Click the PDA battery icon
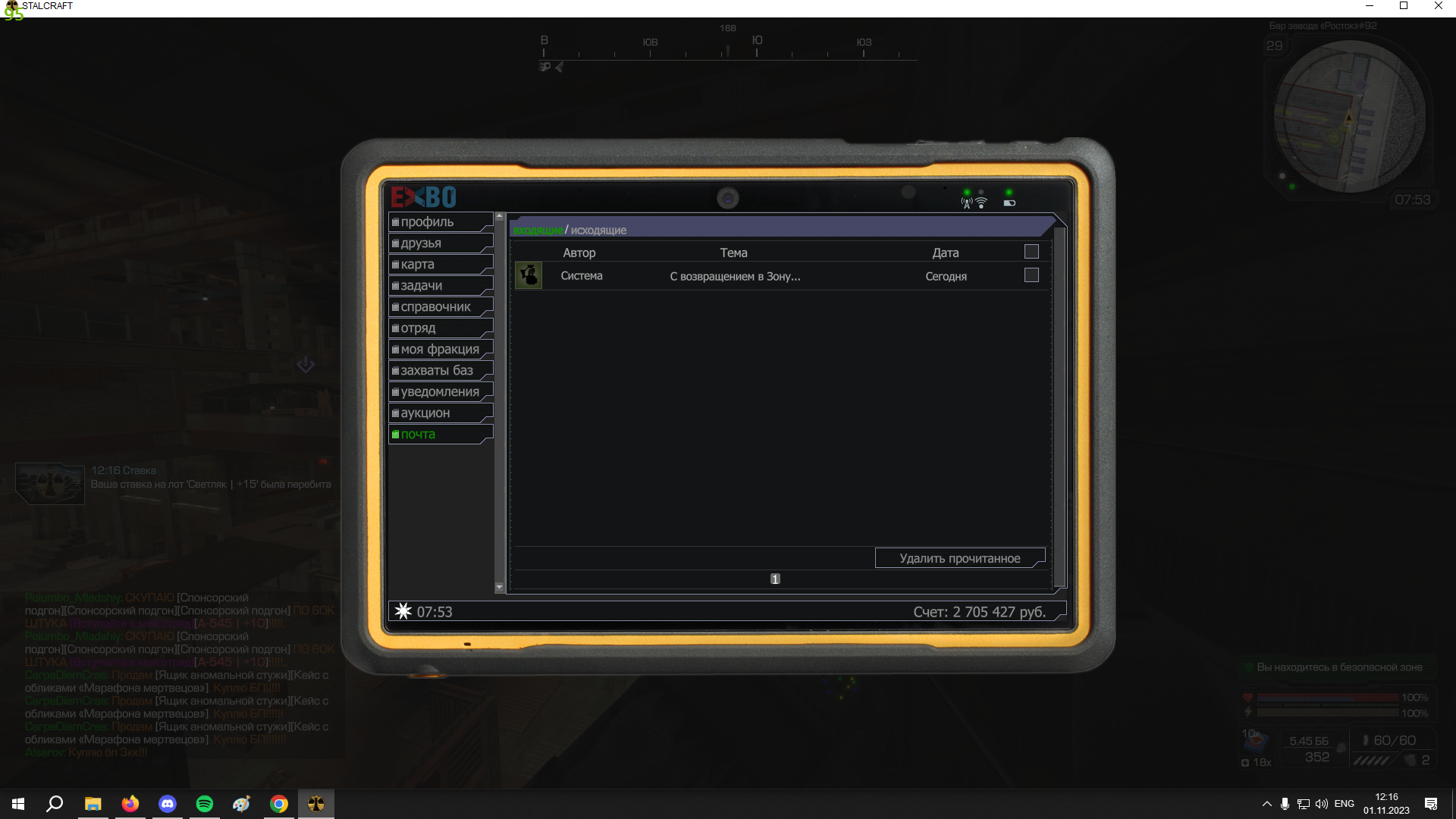Viewport: 1456px width, 819px height. (1009, 203)
